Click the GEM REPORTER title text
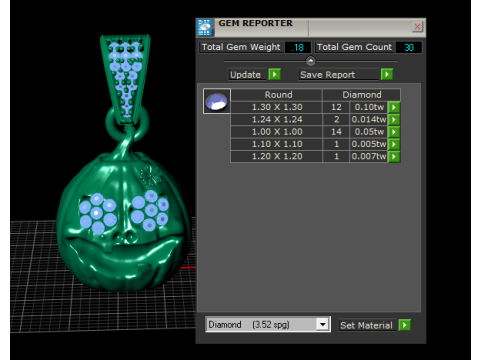This screenshot has width=480, height=360. pyautogui.click(x=256, y=23)
